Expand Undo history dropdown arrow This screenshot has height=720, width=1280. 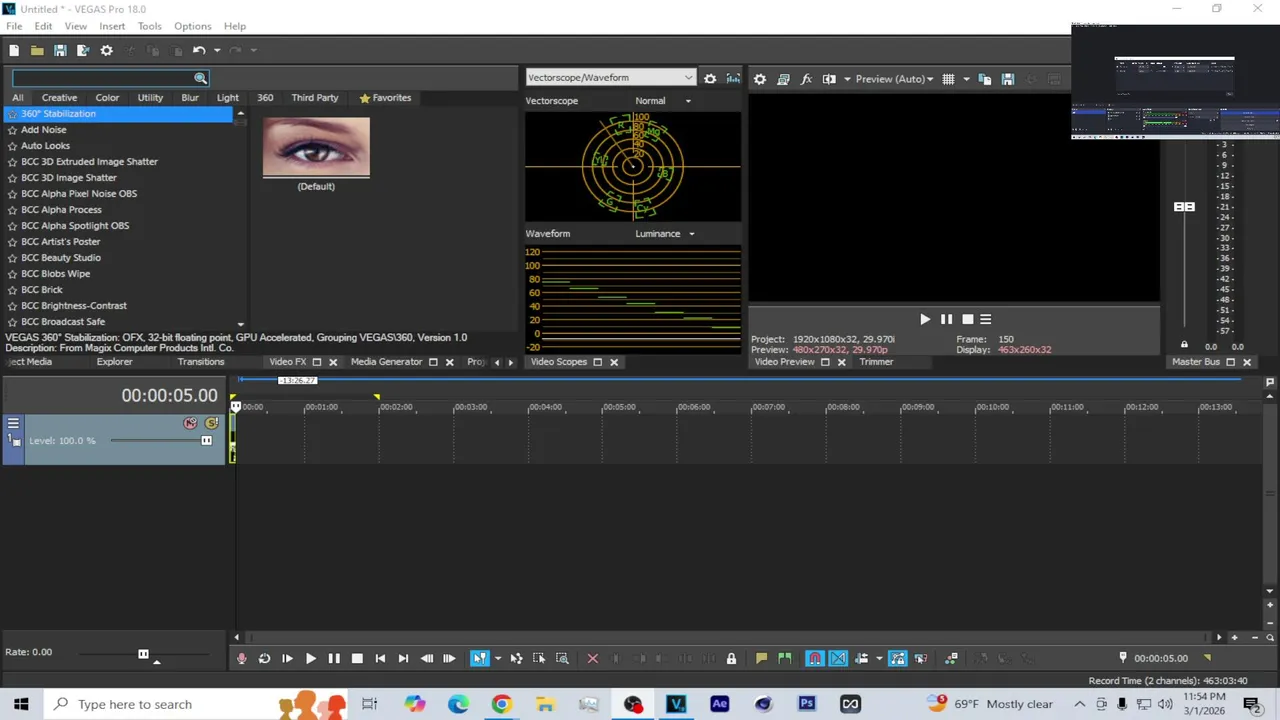pyautogui.click(x=217, y=51)
